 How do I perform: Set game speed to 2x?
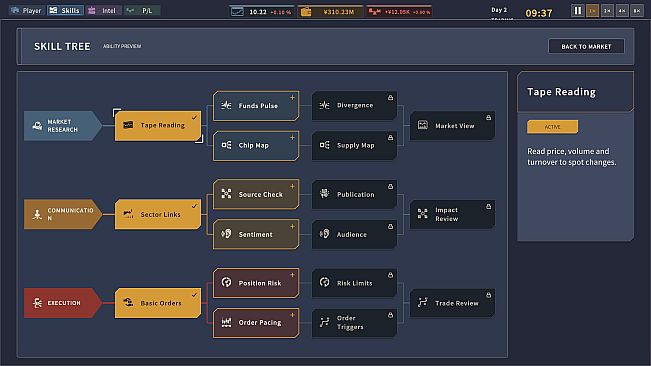click(607, 11)
